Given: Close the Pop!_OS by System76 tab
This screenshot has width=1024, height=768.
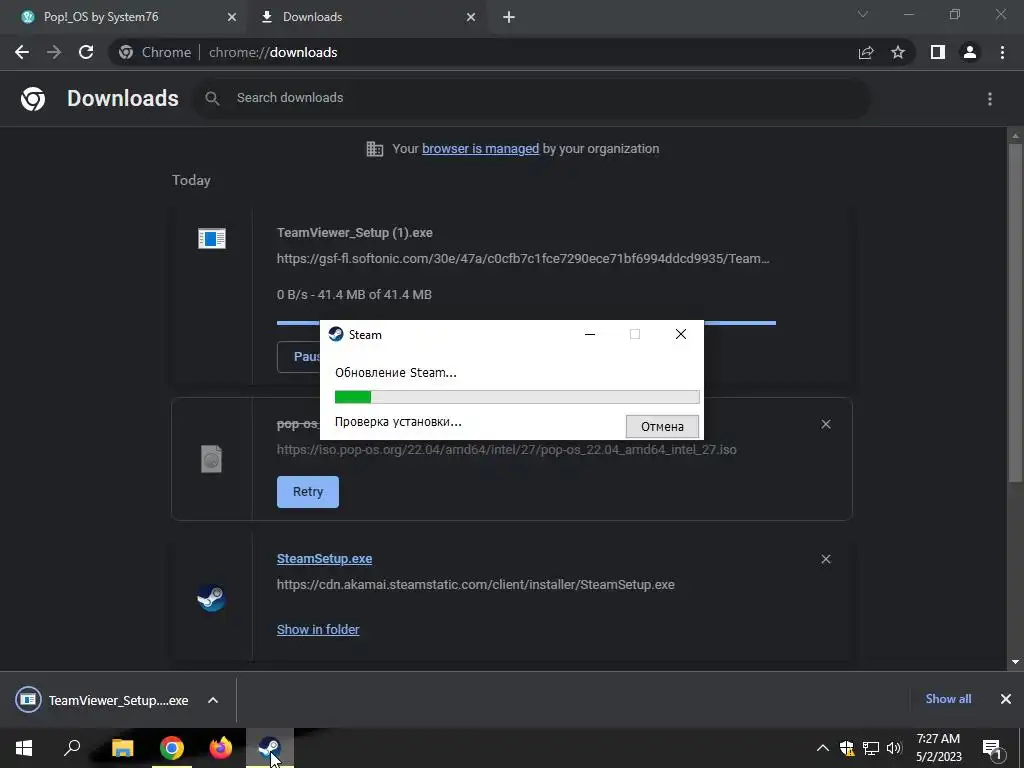Looking at the screenshot, I should (x=231, y=17).
